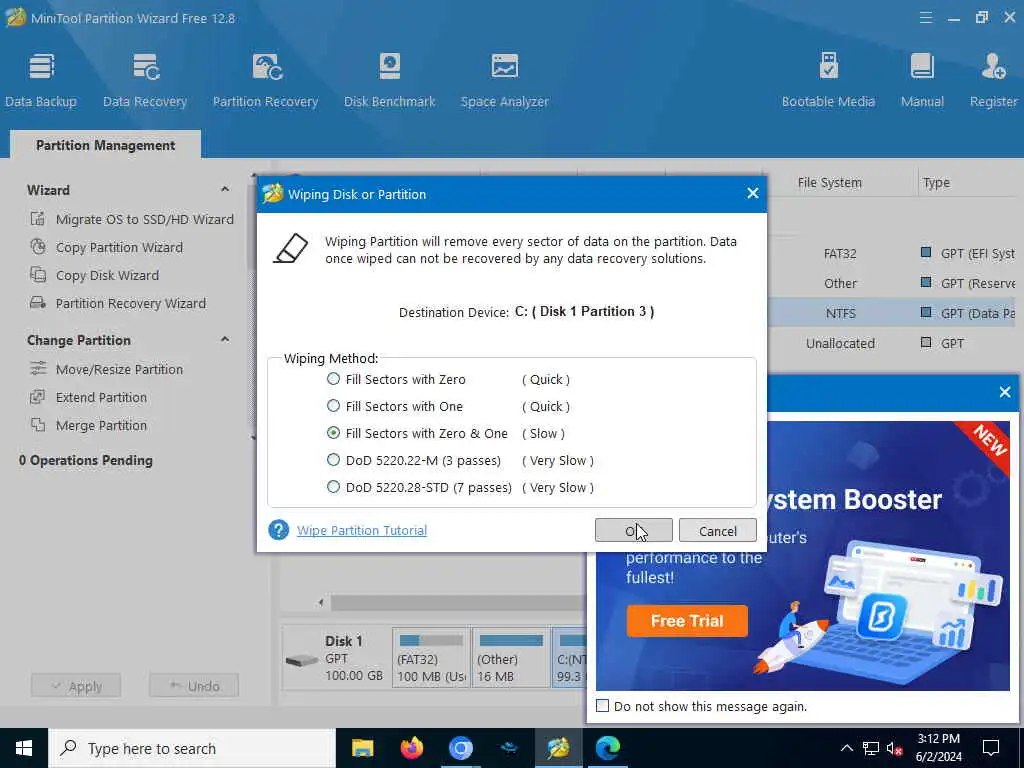The height and width of the screenshot is (768, 1024).
Task: Select Fill Sectors with One
Action: pos(334,406)
